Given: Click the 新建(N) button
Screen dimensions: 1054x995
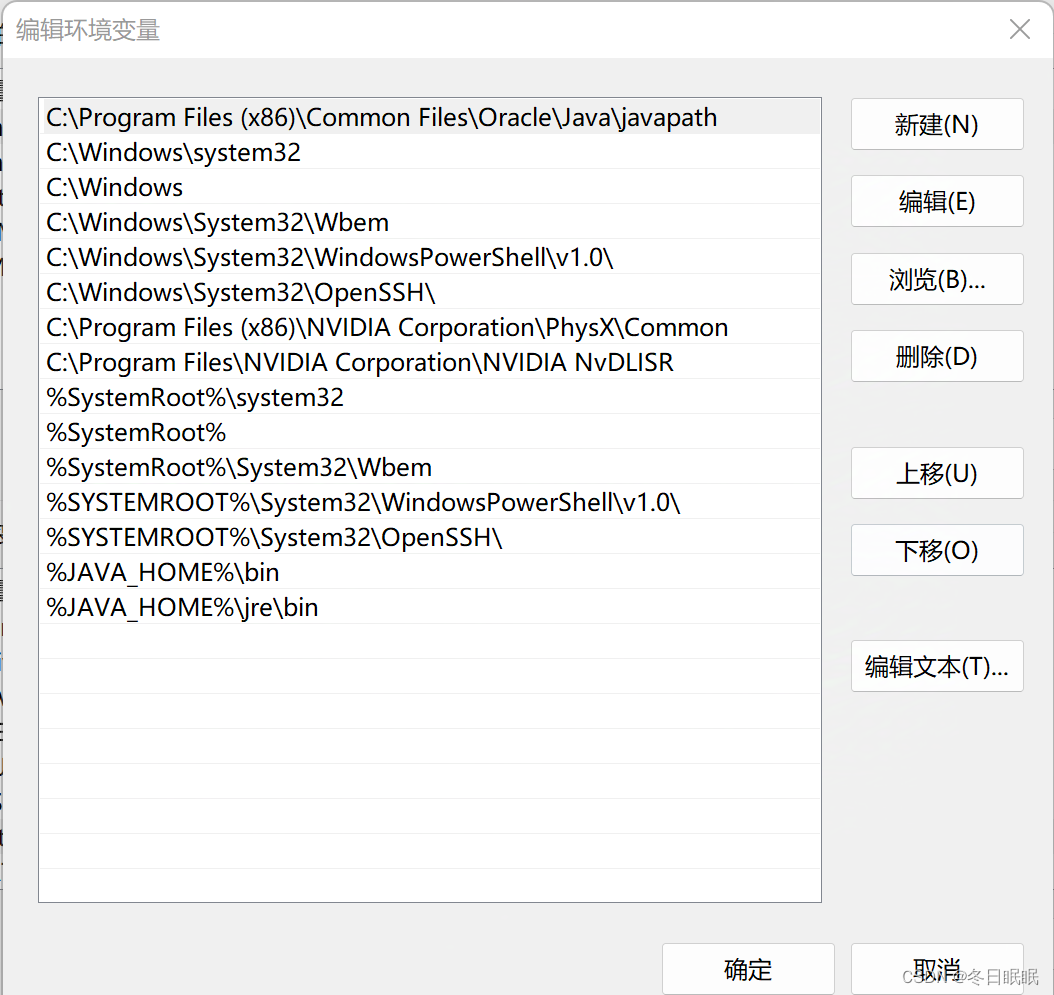Looking at the screenshot, I should pos(936,124).
